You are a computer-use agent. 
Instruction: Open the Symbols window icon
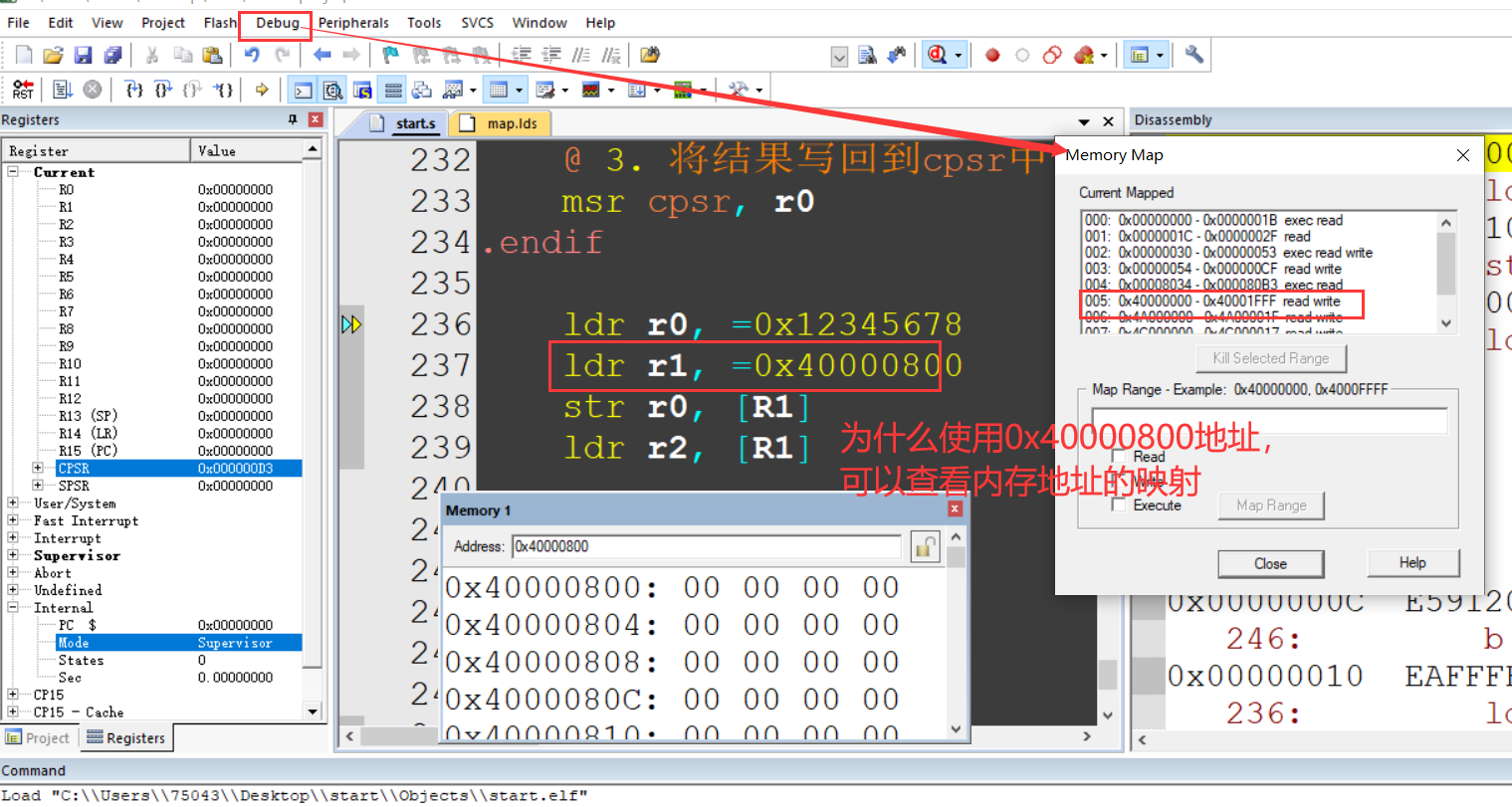coord(362,90)
